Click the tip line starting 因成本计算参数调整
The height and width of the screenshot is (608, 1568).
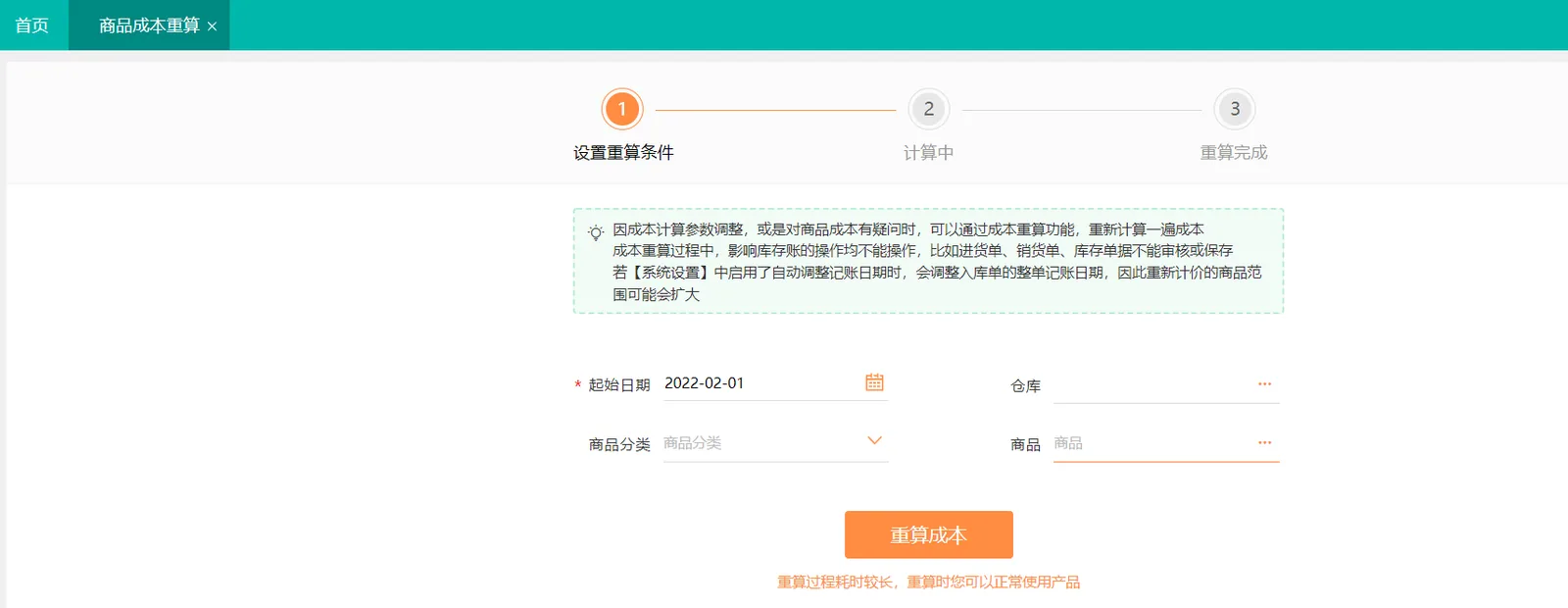coord(908,229)
